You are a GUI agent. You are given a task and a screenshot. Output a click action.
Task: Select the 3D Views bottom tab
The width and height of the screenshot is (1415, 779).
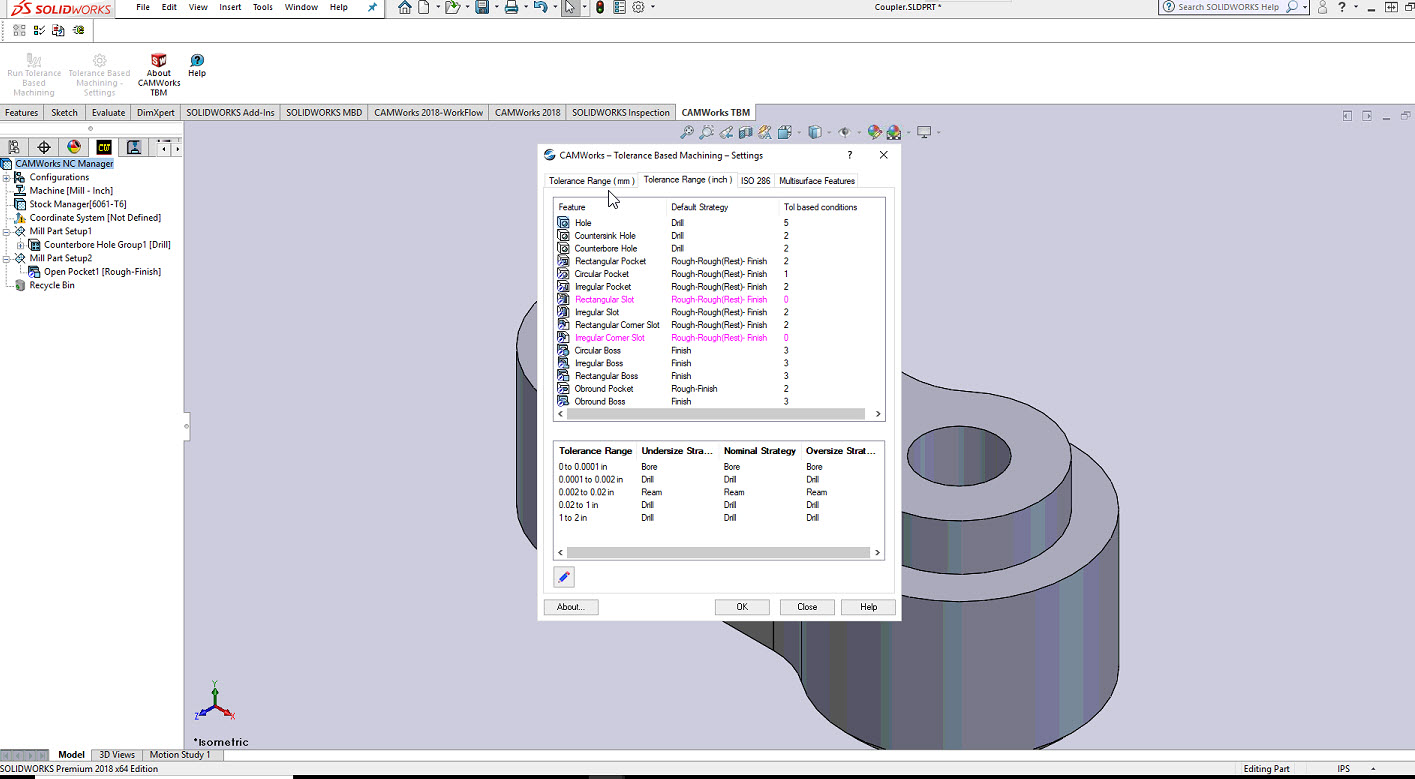(x=116, y=755)
